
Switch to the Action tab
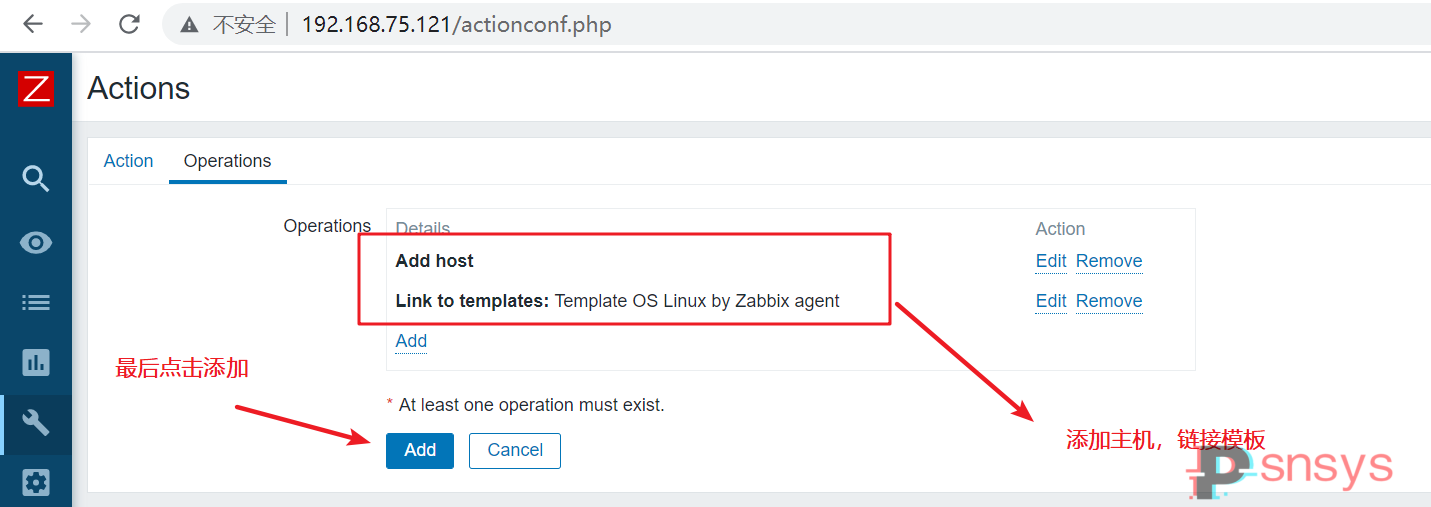pos(129,161)
